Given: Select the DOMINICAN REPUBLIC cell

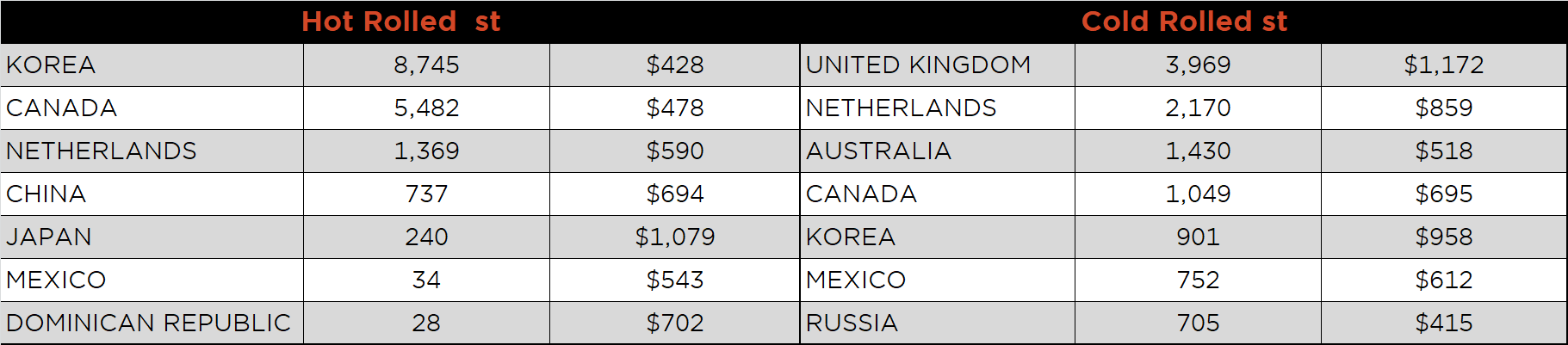Looking at the screenshot, I should point(152,323).
